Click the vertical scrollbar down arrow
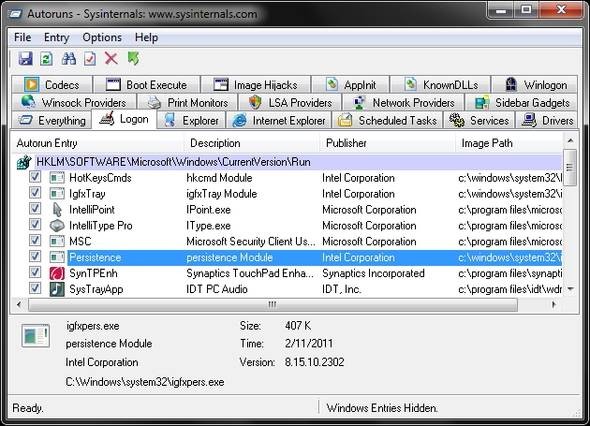This screenshot has height=426, width=590. [x=570, y=289]
